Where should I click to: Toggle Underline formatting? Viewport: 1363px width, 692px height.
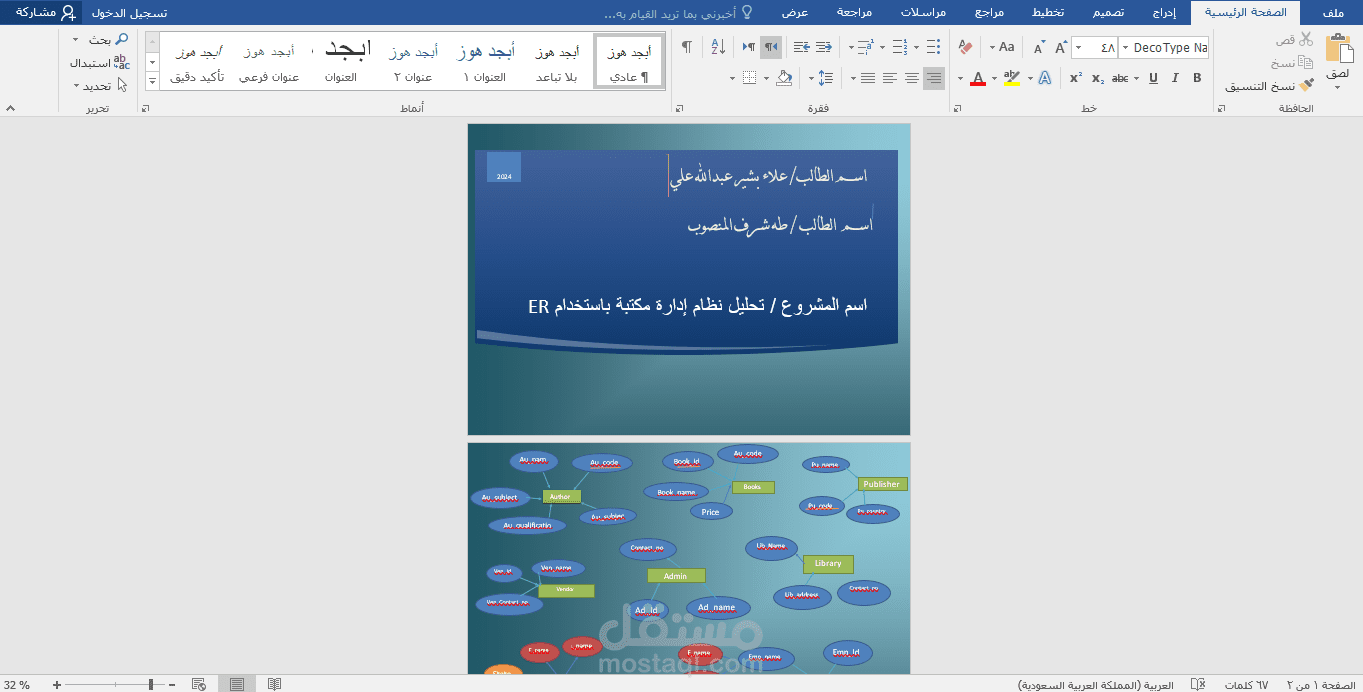[x=1153, y=78]
